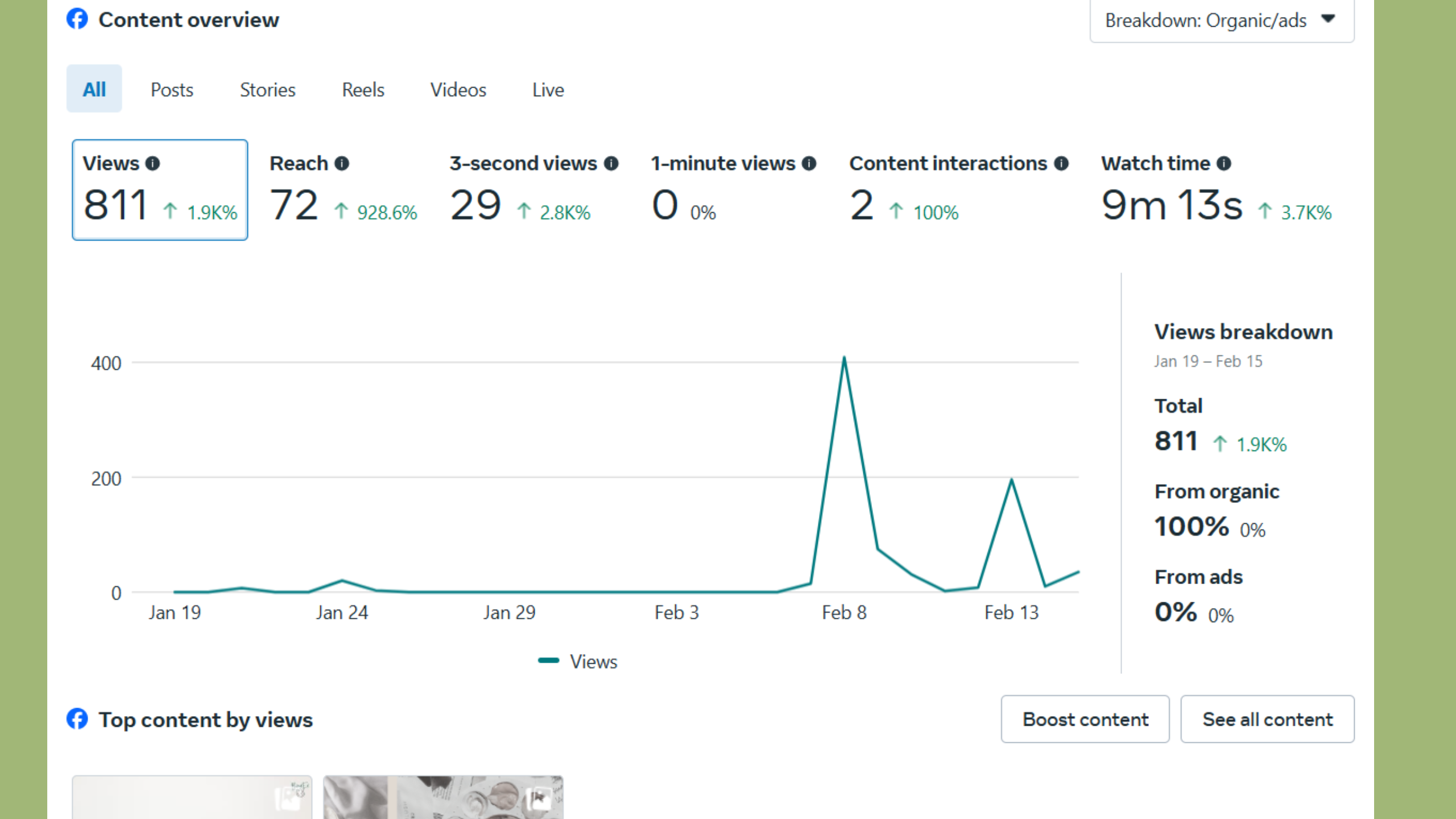Open the Videos tab
The height and width of the screenshot is (819, 1456).
[x=458, y=89]
